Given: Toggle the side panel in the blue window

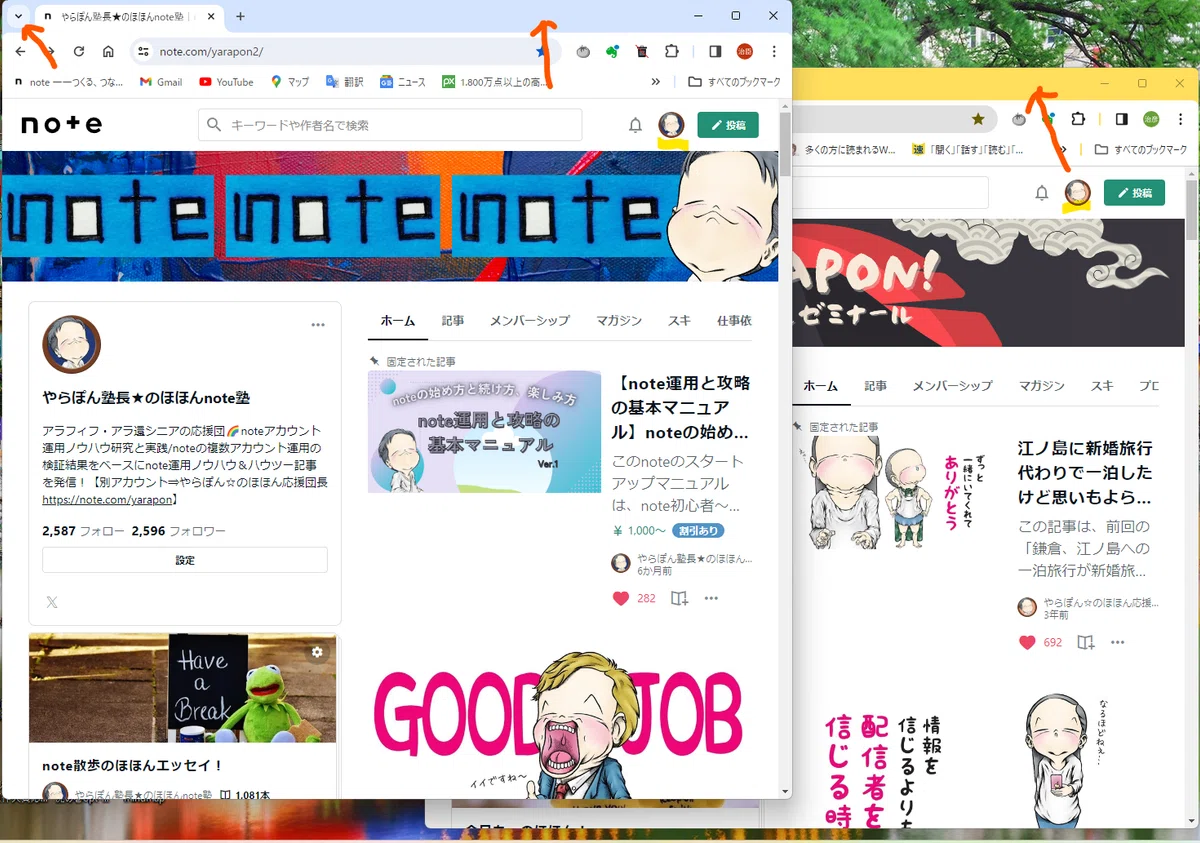Looking at the screenshot, I should [715, 51].
